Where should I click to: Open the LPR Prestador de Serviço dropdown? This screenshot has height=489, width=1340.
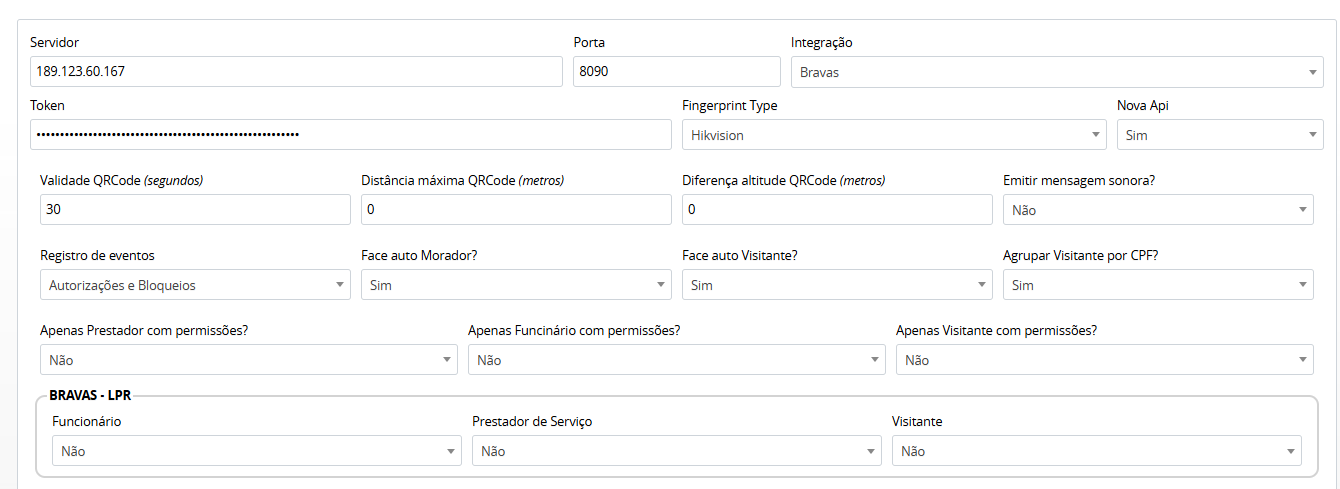point(676,451)
